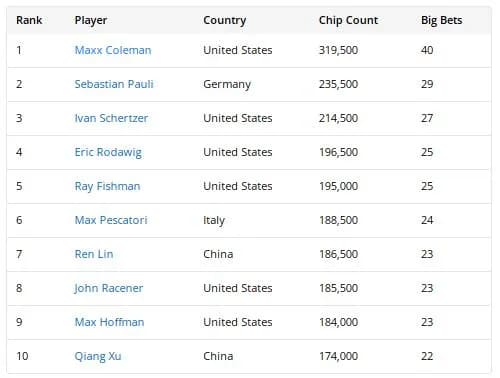Follow the Ivan Schertzer link
This screenshot has height=378, width=500.
pos(111,118)
